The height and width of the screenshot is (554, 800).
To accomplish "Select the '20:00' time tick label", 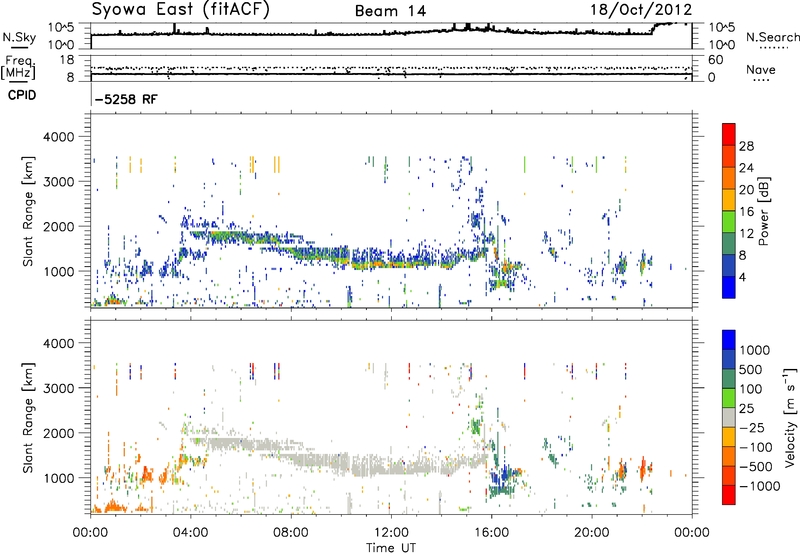I will point(591,533).
